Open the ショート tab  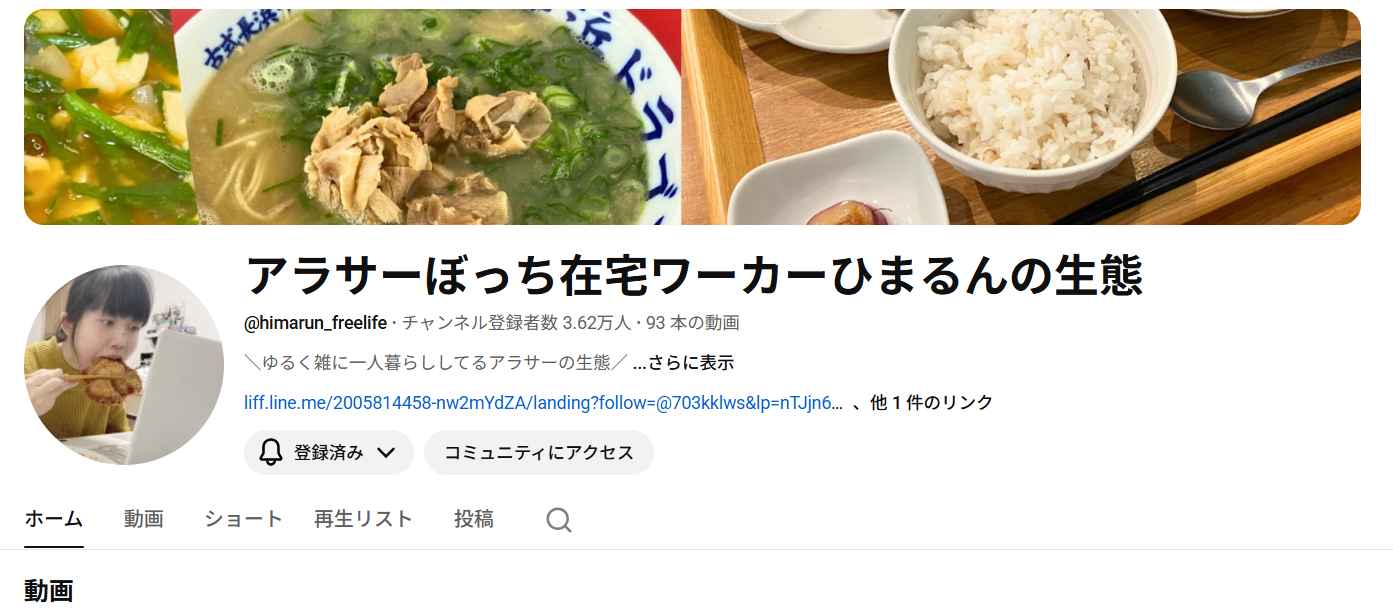pyautogui.click(x=244, y=519)
